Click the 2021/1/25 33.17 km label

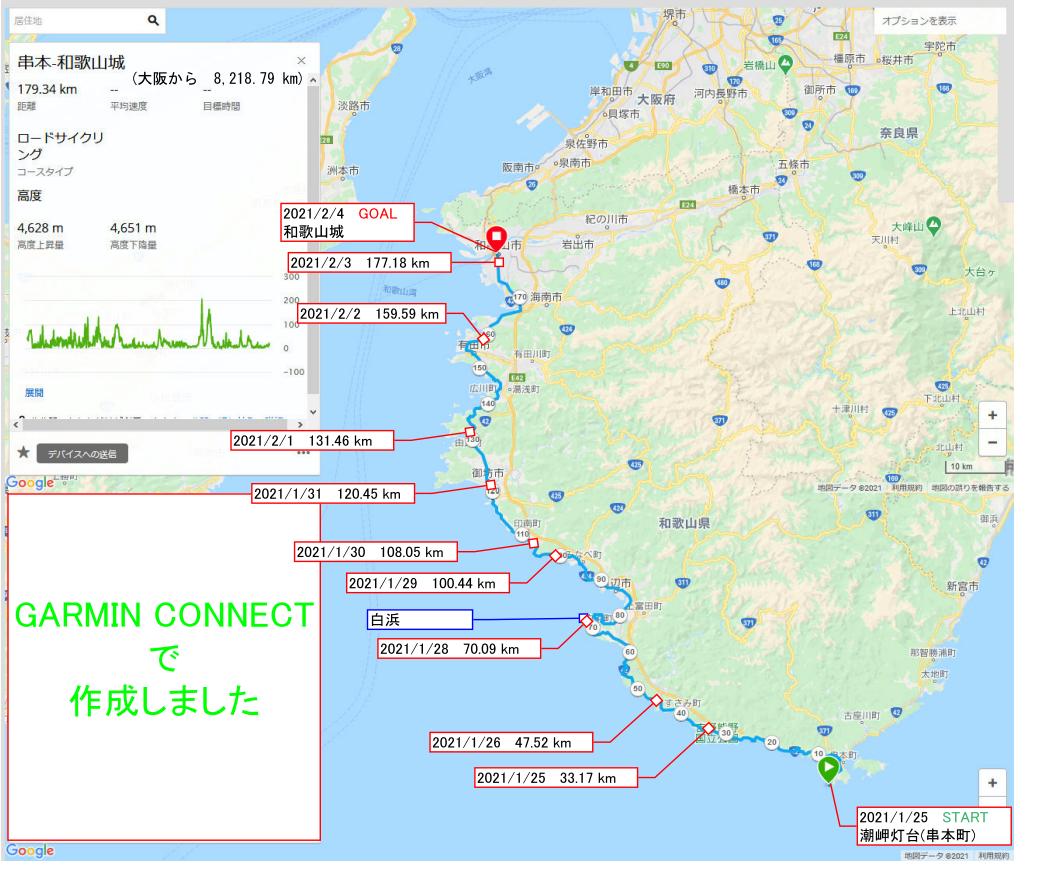point(556,778)
